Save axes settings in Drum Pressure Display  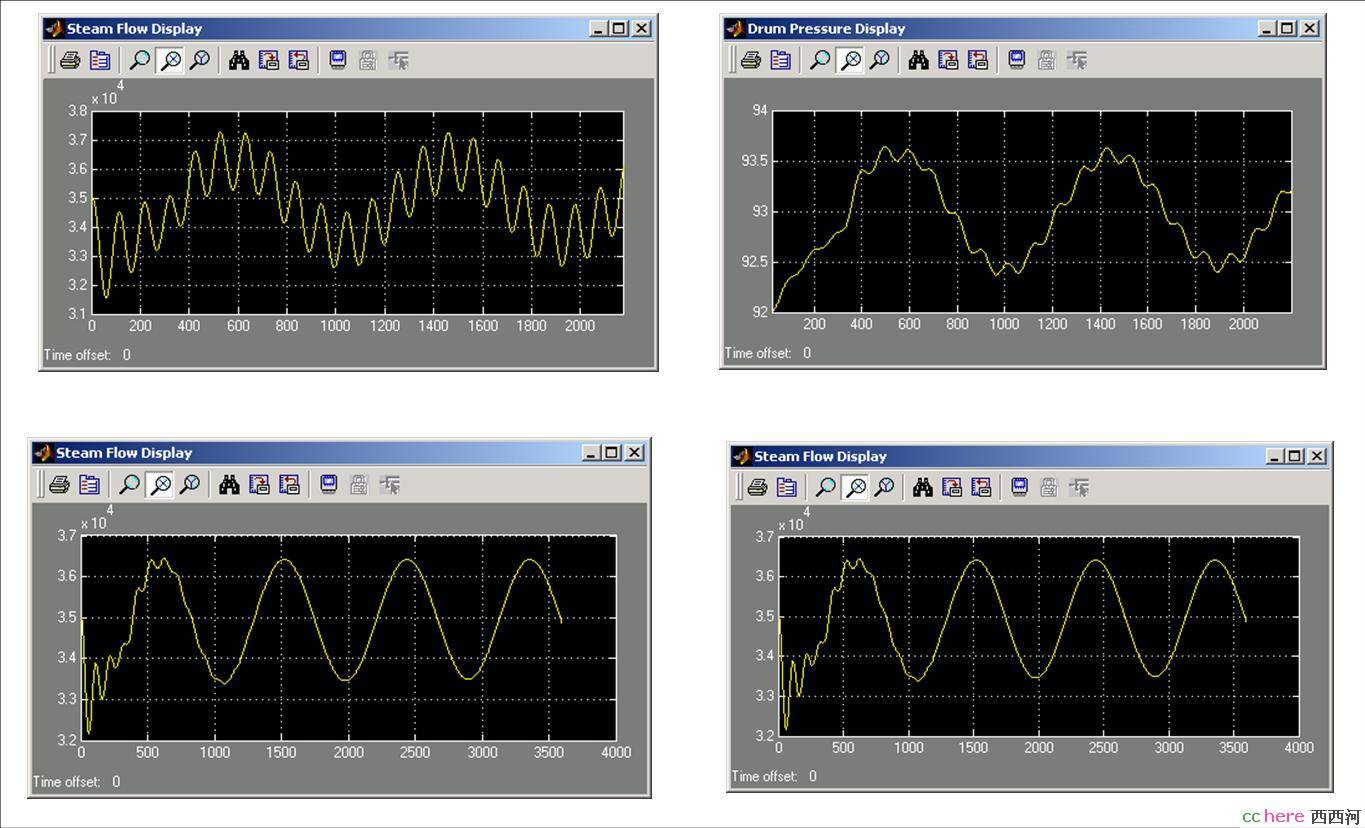pos(948,60)
